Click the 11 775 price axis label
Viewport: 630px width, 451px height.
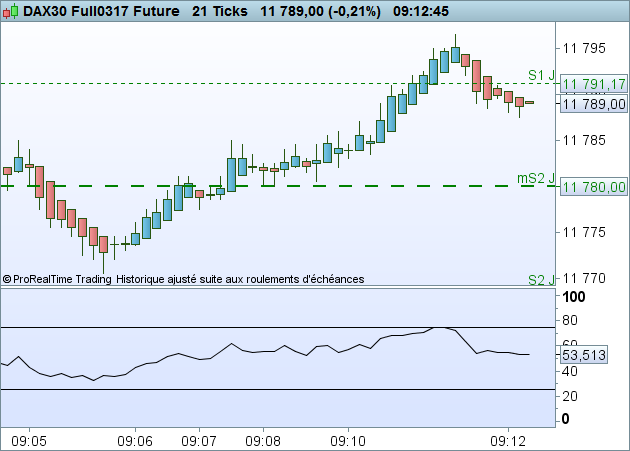pyautogui.click(x=584, y=232)
